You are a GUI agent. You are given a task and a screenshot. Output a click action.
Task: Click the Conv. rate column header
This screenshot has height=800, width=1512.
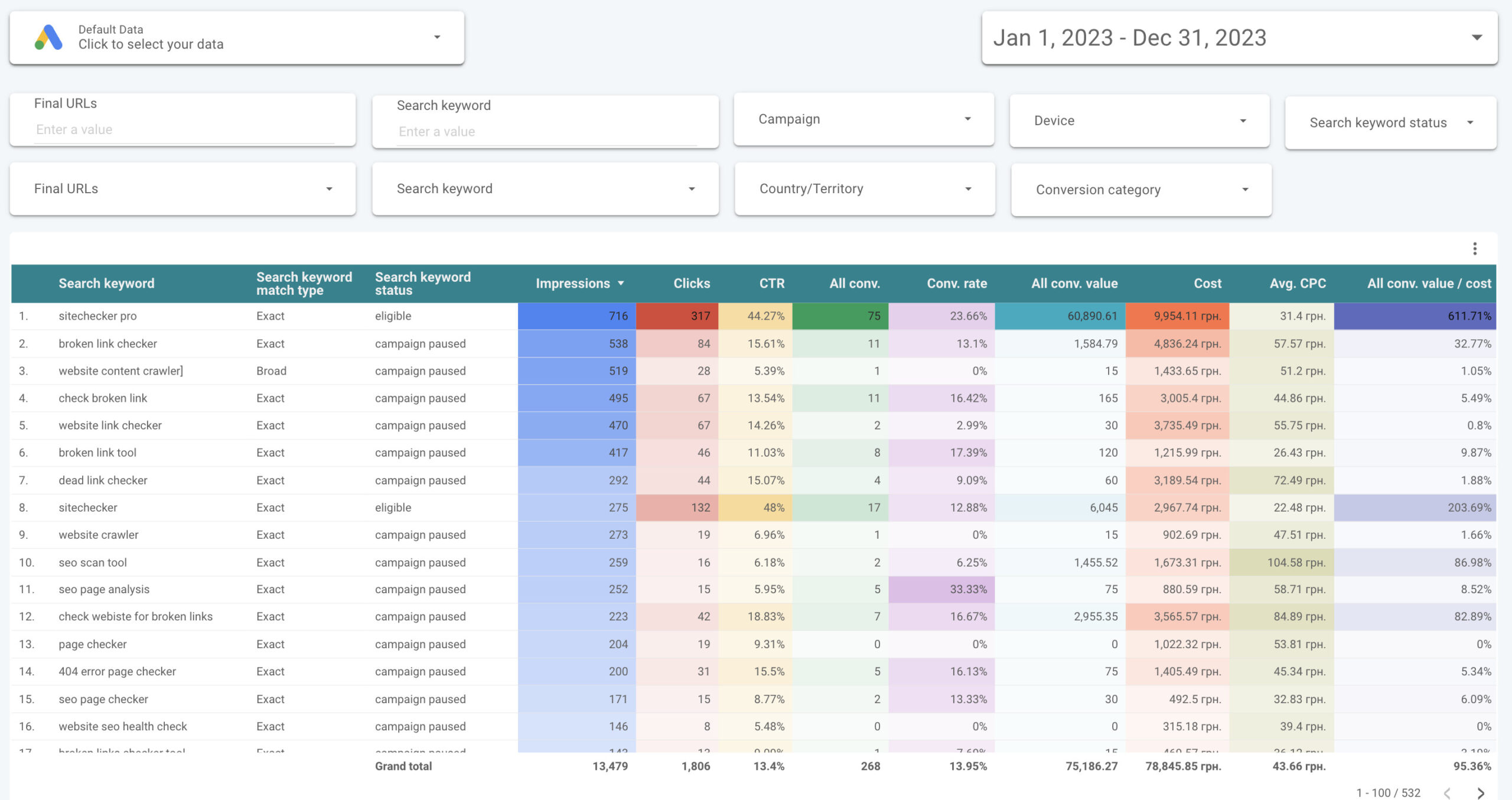tap(956, 284)
